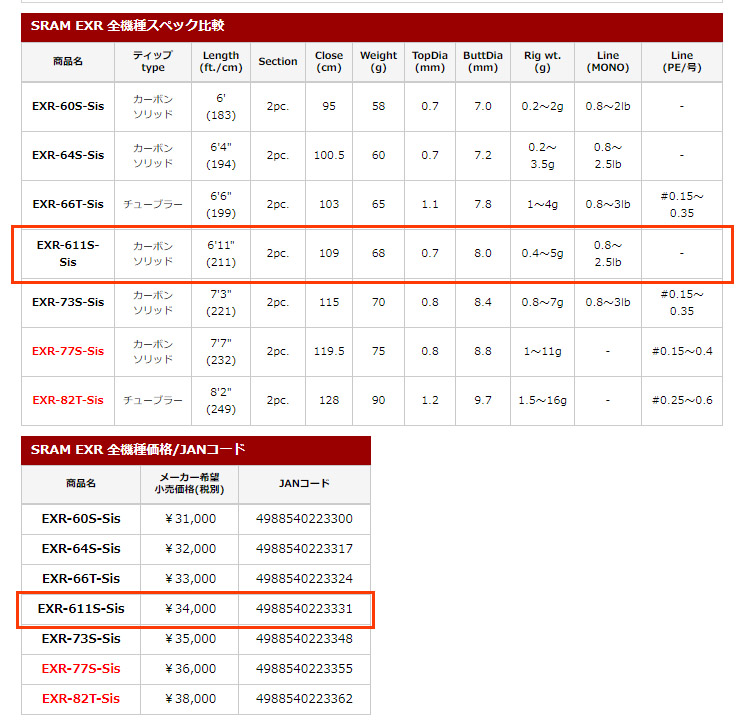Click JAN code 4988540223300
The height and width of the screenshot is (722, 740).
coord(304,519)
